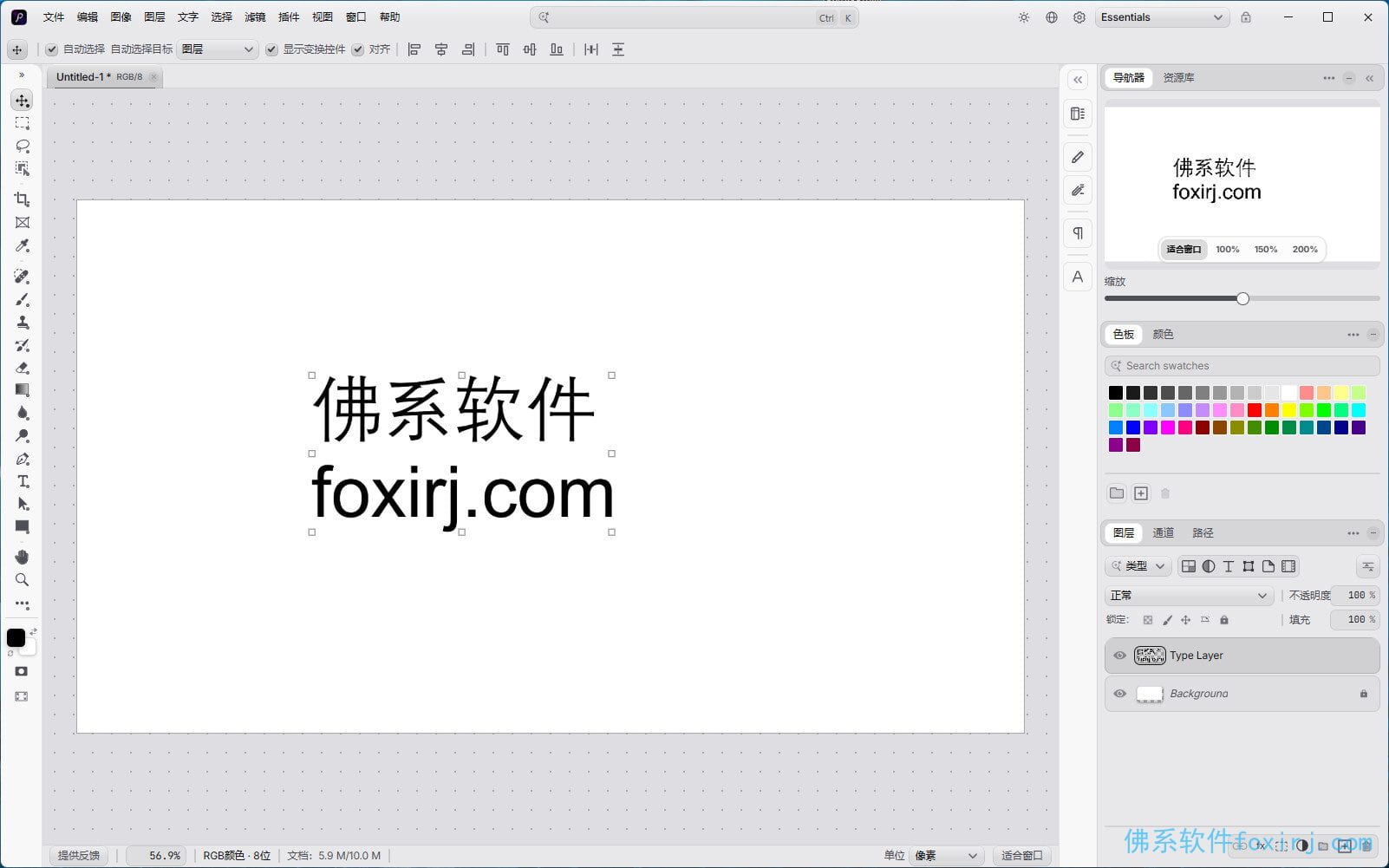Screen dimensions: 1389x868
Task: Open the 图层 menu in the menu bar
Action: [154, 17]
